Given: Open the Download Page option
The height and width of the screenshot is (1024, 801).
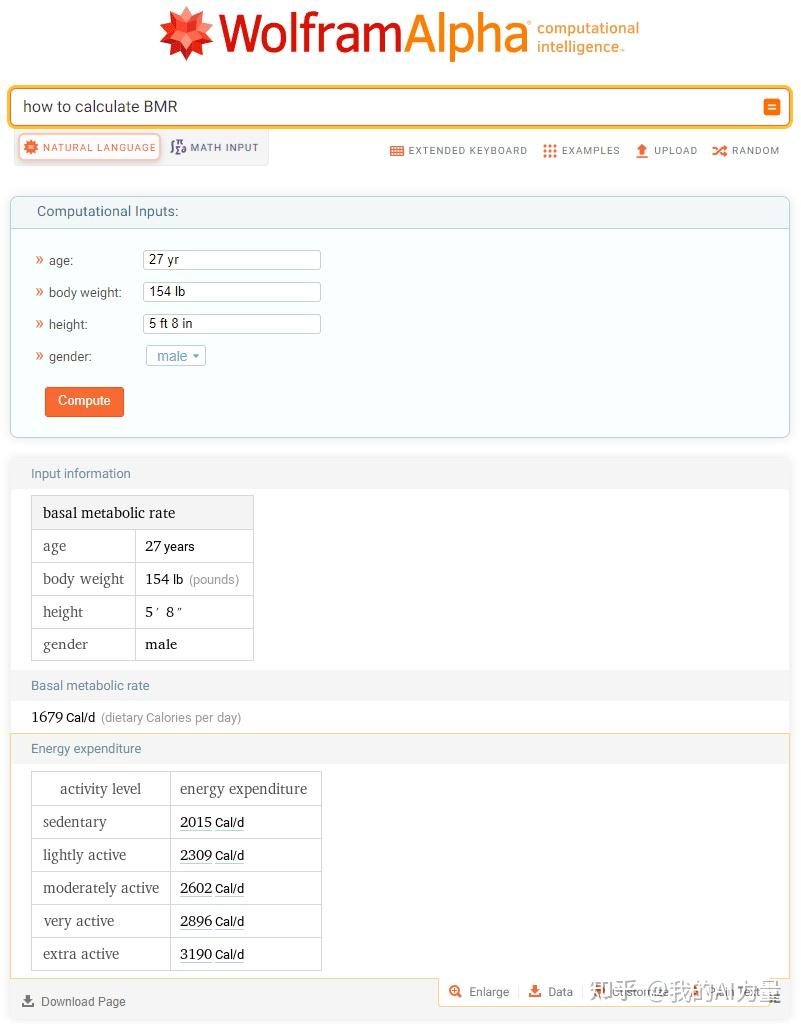Looking at the screenshot, I should [x=73, y=1001].
